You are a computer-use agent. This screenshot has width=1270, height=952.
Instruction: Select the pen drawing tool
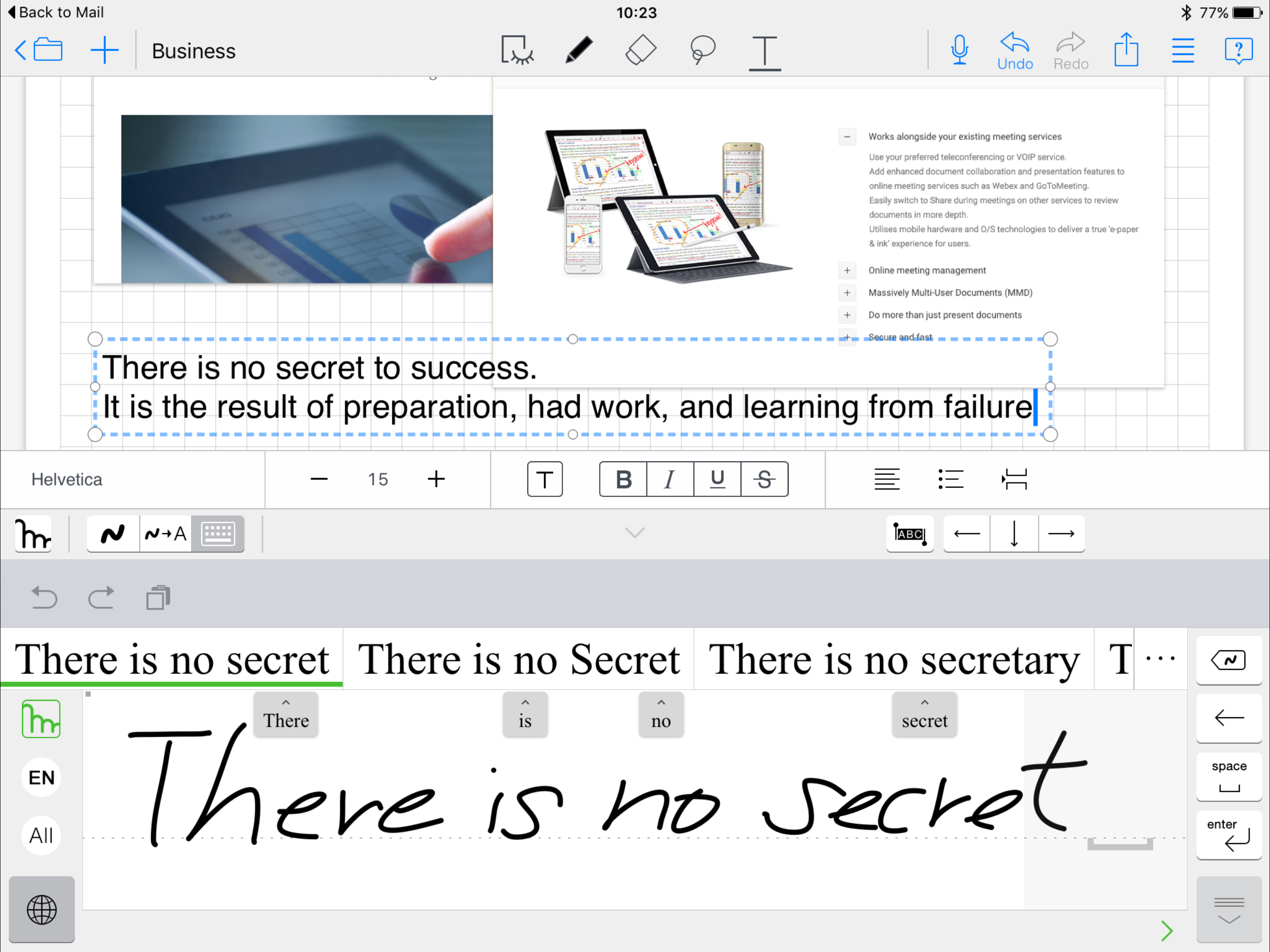[x=579, y=51]
